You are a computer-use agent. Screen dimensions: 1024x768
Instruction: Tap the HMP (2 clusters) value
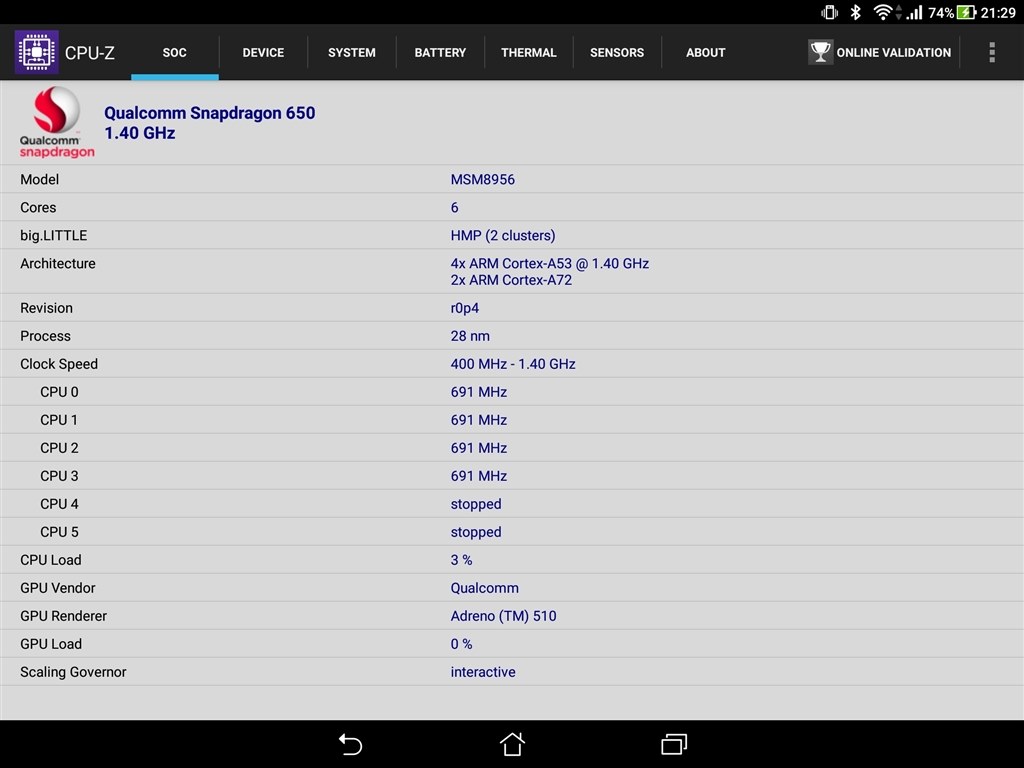(x=503, y=236)
